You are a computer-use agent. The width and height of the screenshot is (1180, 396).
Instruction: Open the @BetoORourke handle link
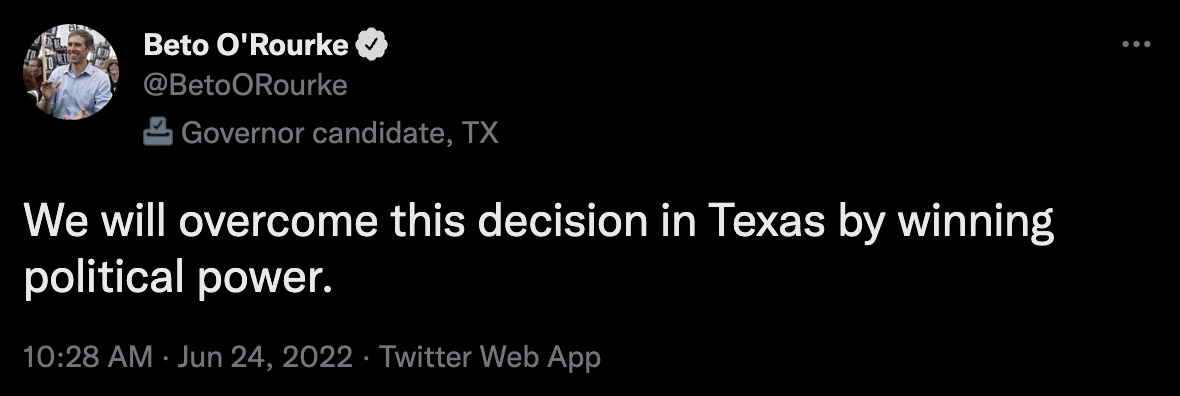click(x=245, y=86)
